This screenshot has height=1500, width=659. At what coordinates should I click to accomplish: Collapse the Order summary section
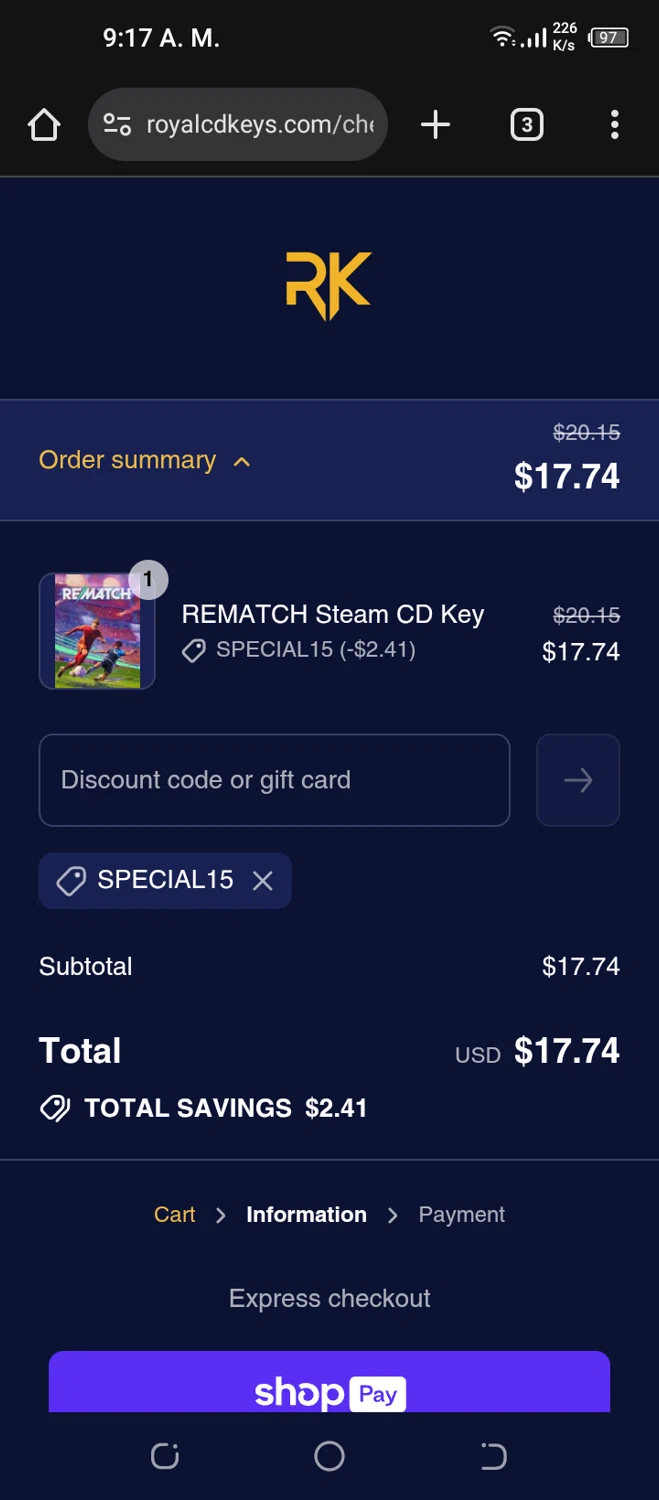pos(128,460)
